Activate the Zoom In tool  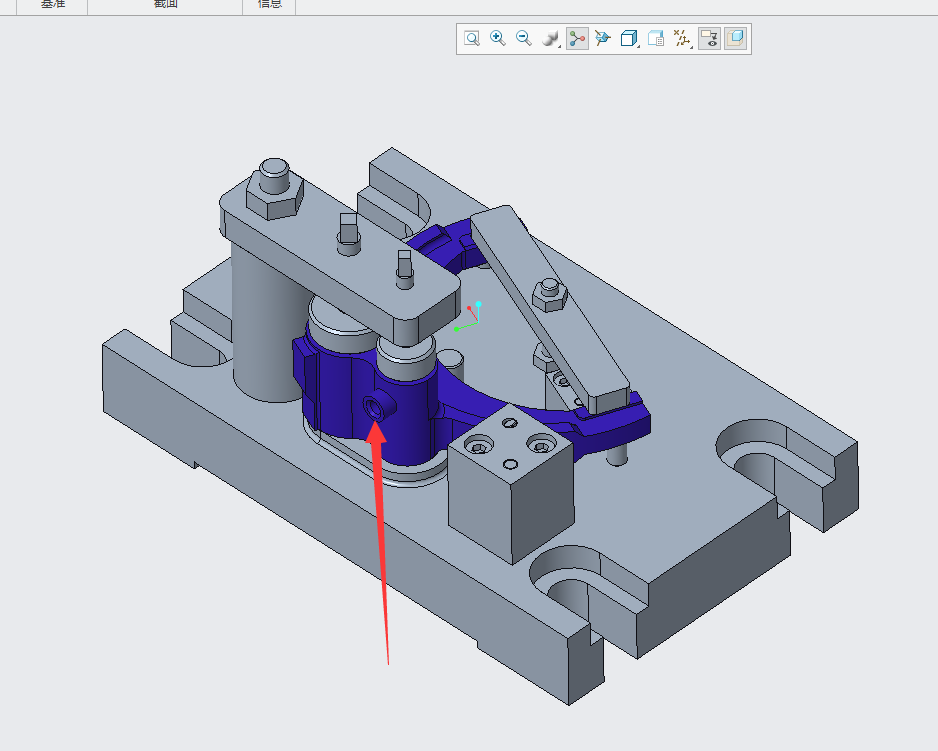point(498,39)
